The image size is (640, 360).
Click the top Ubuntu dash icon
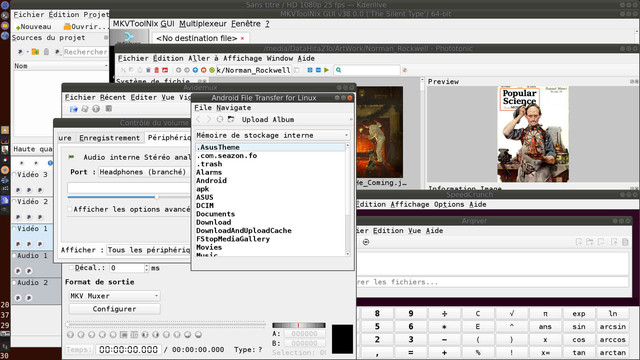tap(5, 5)
